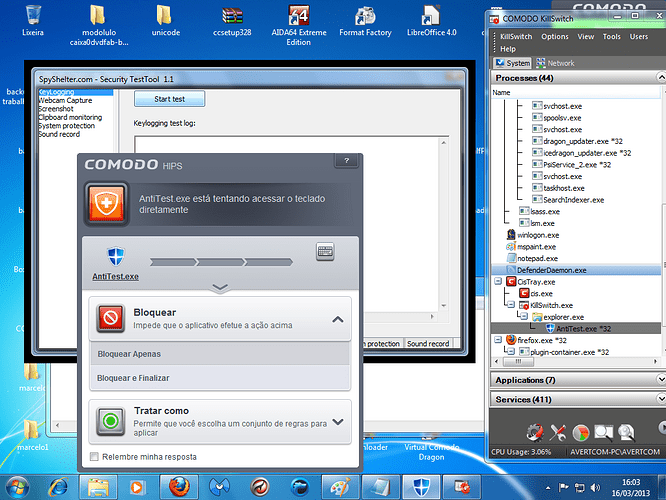This screenshot has height=500, width=666.
Task: Click the Start test button in SpyShelter
Action: [169, 99]
